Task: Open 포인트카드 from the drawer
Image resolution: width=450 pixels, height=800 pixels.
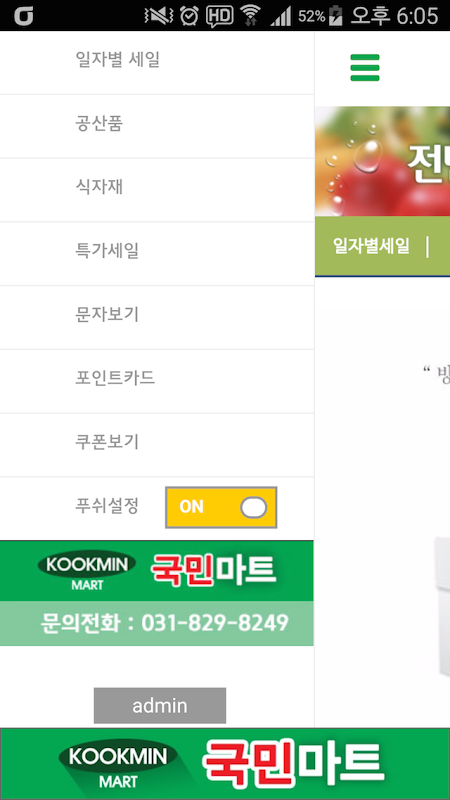Action: (x=157, y=381)
